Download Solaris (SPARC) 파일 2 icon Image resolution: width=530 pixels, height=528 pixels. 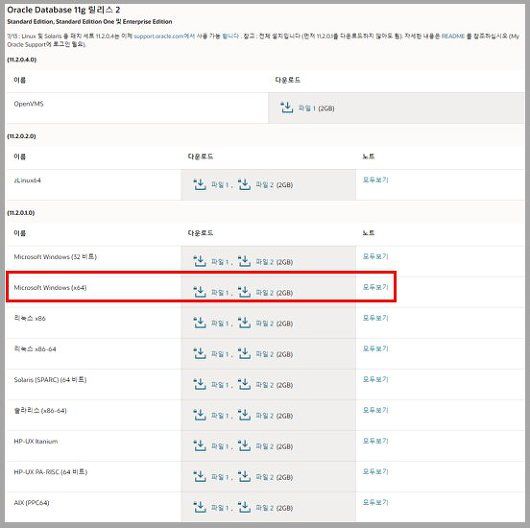coord(244,384)
